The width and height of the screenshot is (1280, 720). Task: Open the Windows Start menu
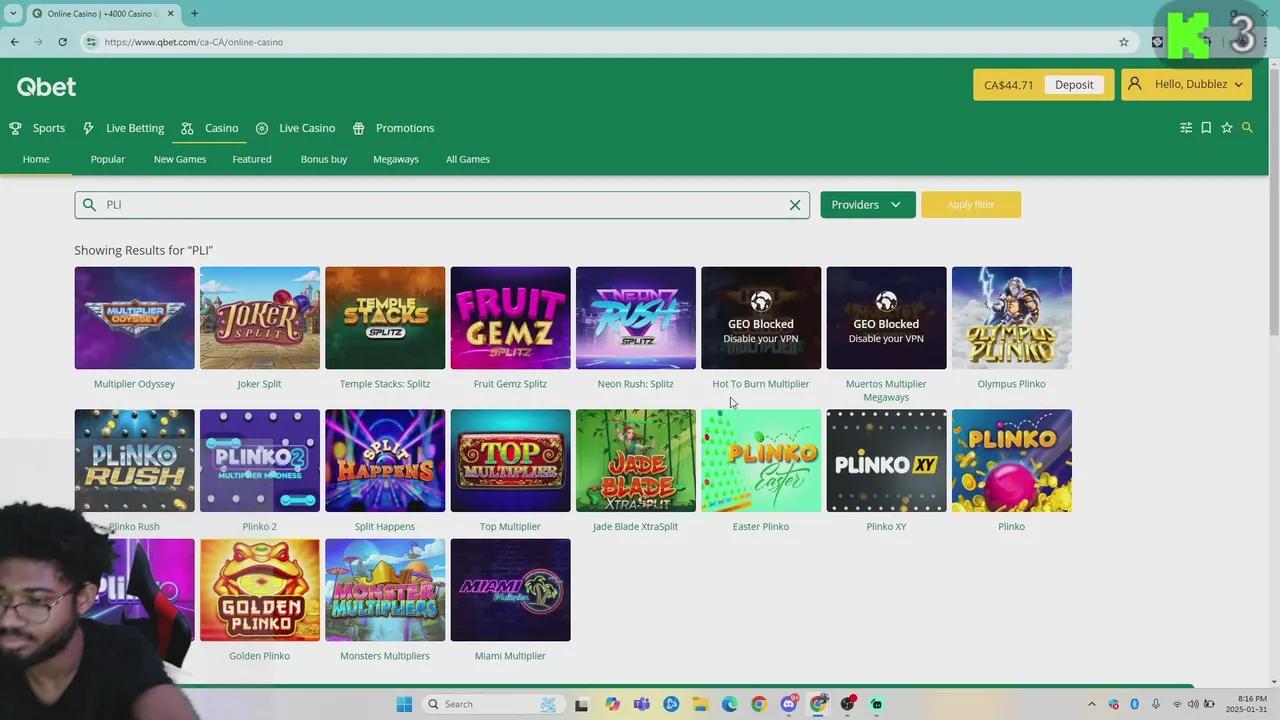point(404,704)
